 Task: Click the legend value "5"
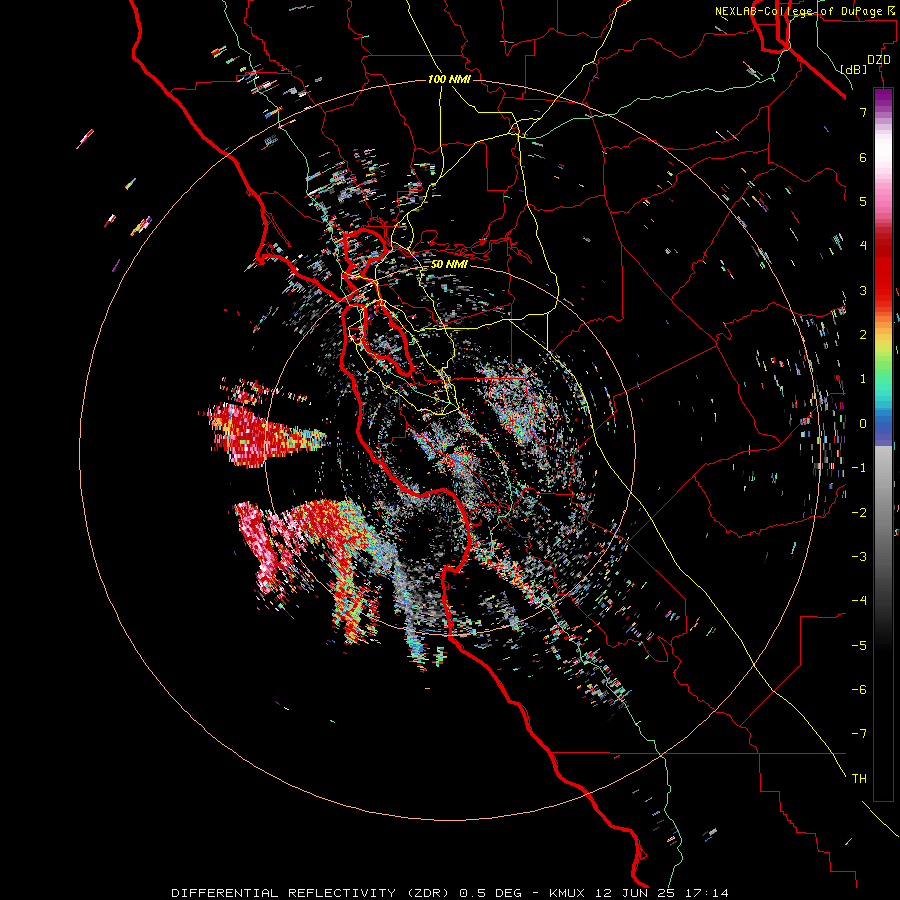(863, 201)
